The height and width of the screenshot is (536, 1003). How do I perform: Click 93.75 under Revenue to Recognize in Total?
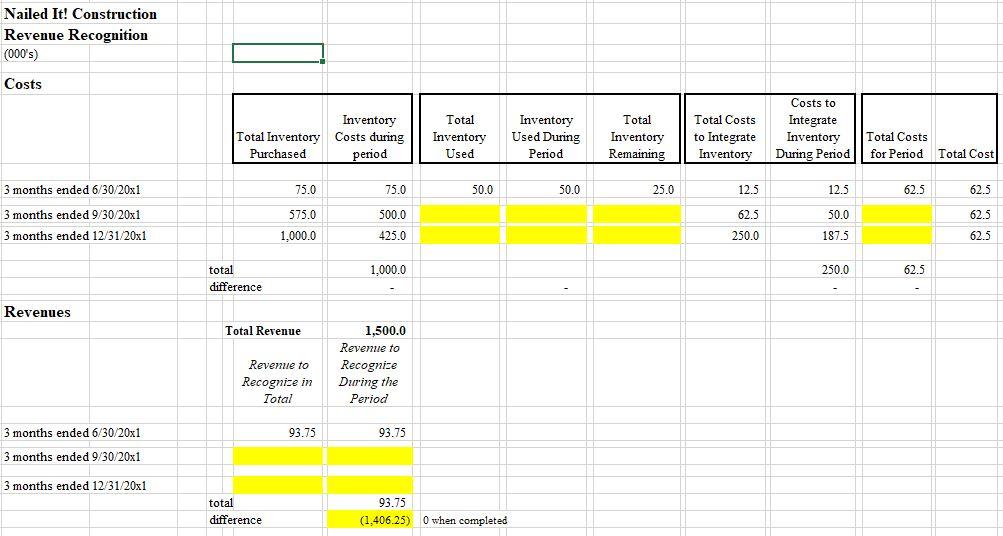(x=302, y=433)
